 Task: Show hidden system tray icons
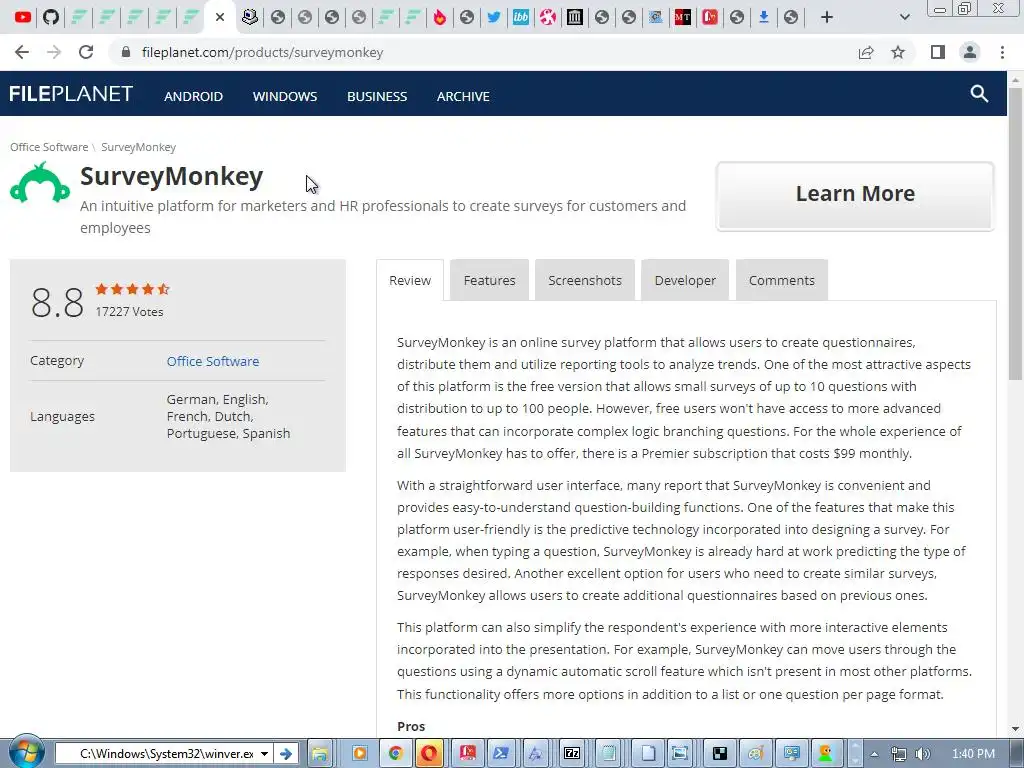coord(874,754)
